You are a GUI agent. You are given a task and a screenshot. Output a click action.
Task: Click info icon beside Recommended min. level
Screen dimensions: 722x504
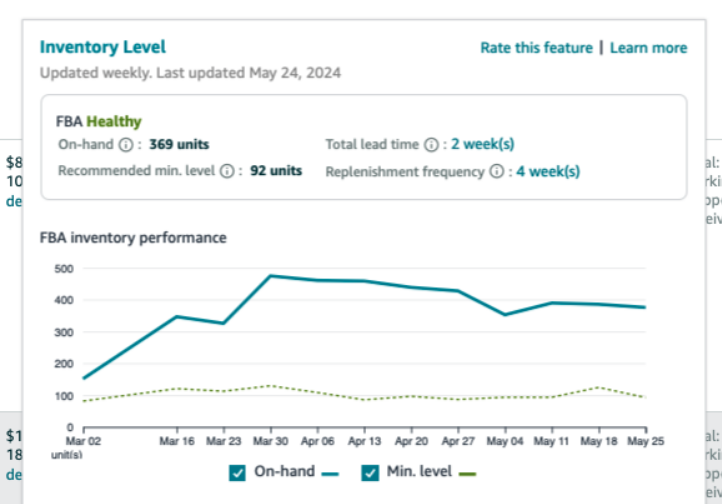pyautogui.click(x=227, y=171)
